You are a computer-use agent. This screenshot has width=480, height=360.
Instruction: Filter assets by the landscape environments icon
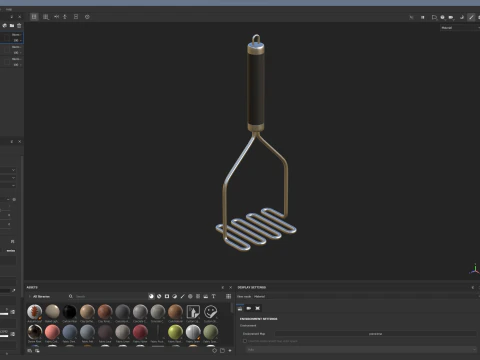click(206, 296)
